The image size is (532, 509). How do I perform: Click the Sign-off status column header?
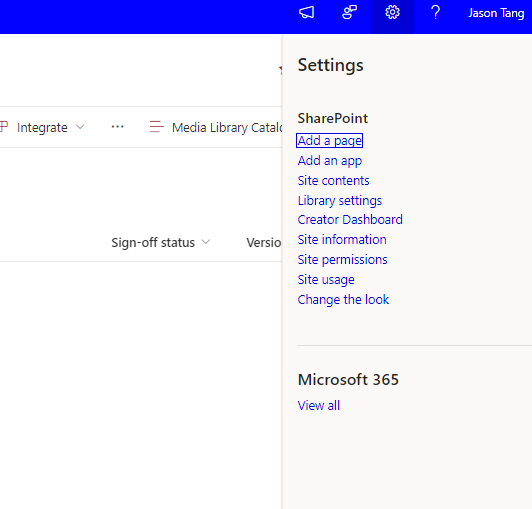coord(153,243)
